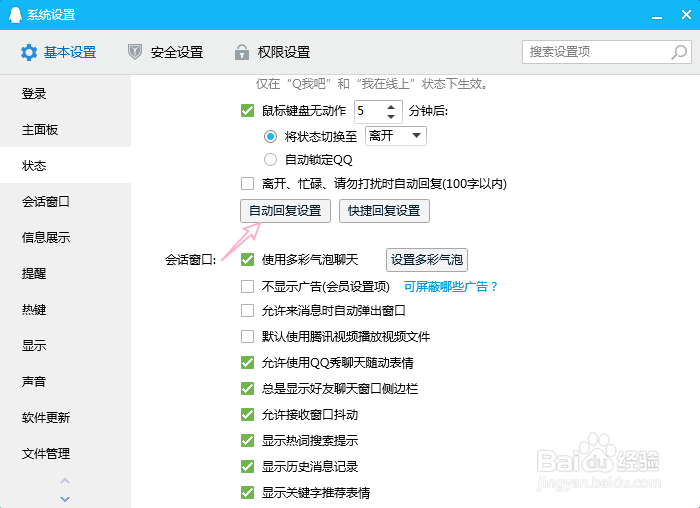Click 设置多彩气泡 button
This screenshot has width=700, height=508.
[x=427, y=260]
